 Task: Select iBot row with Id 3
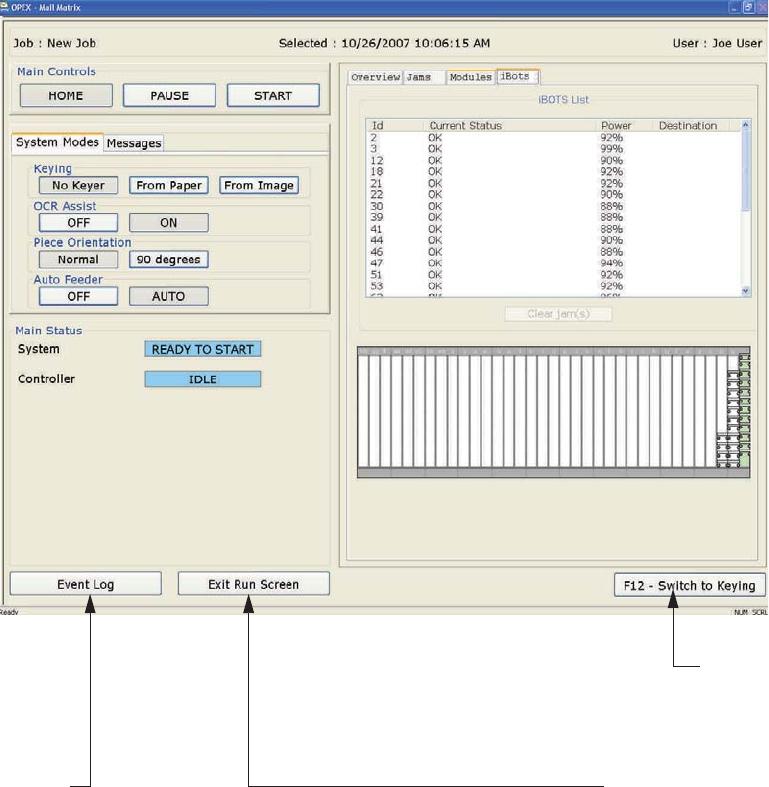point(554,149)
